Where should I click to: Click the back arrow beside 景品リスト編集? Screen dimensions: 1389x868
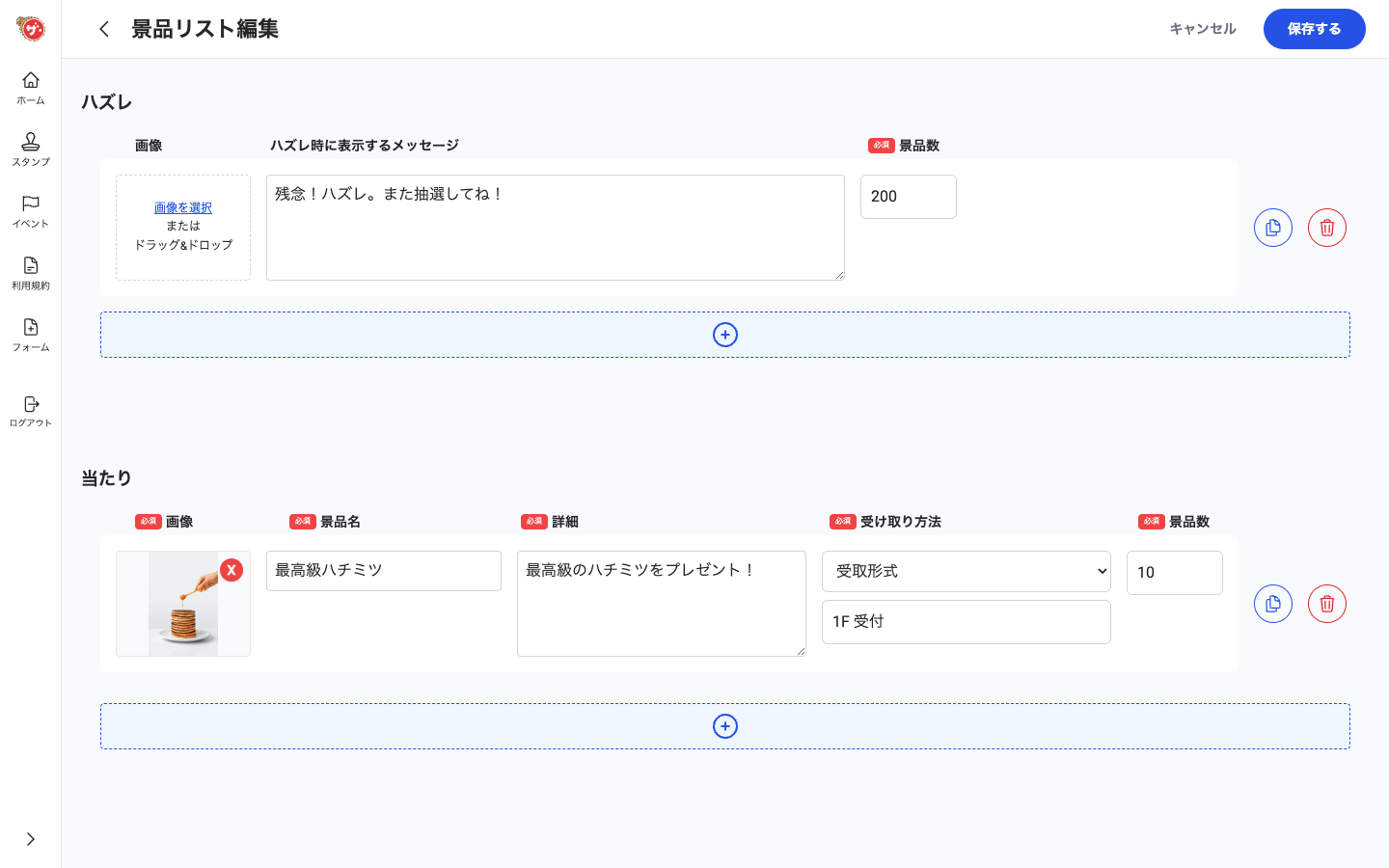point(104,29)
